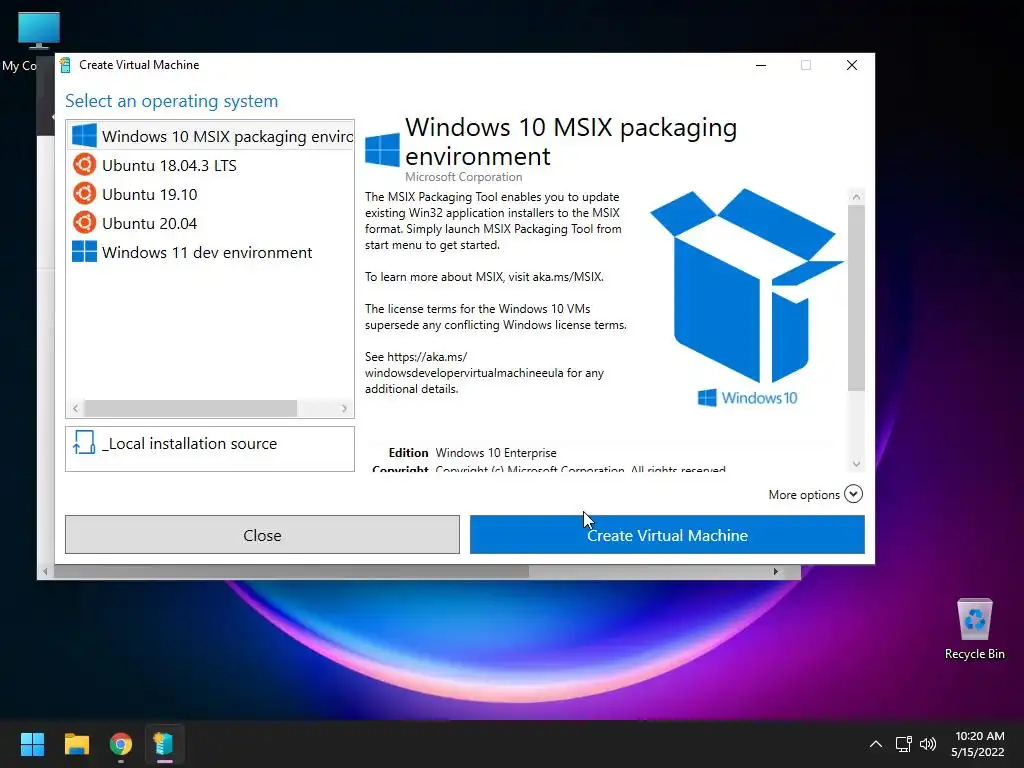This screenshot has height=768, width=1024.
Task: Click the background window's scroll right arrow
Action: point(775,571)
